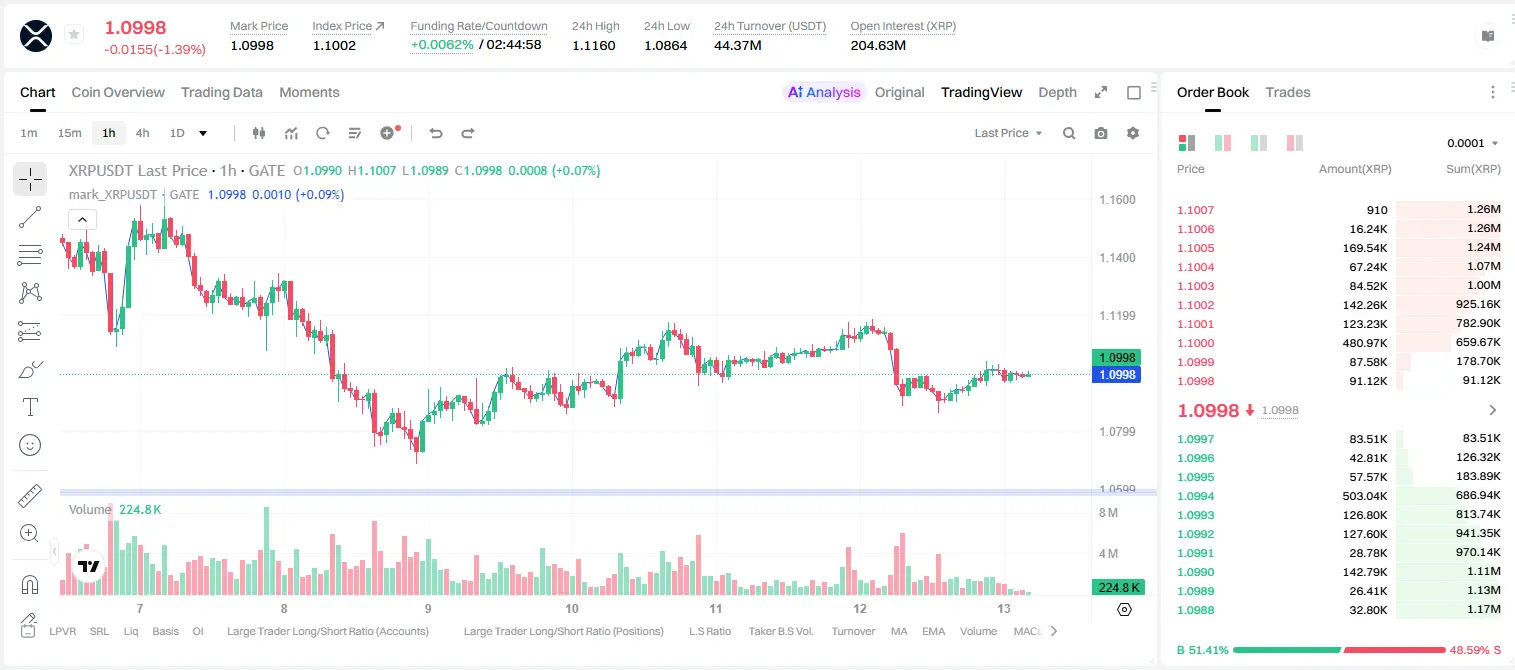Viewport: 1515px width, 670px height.
Task: Switch to the Trades tab
Action: pyautogui.click(x=1287, y=92)
